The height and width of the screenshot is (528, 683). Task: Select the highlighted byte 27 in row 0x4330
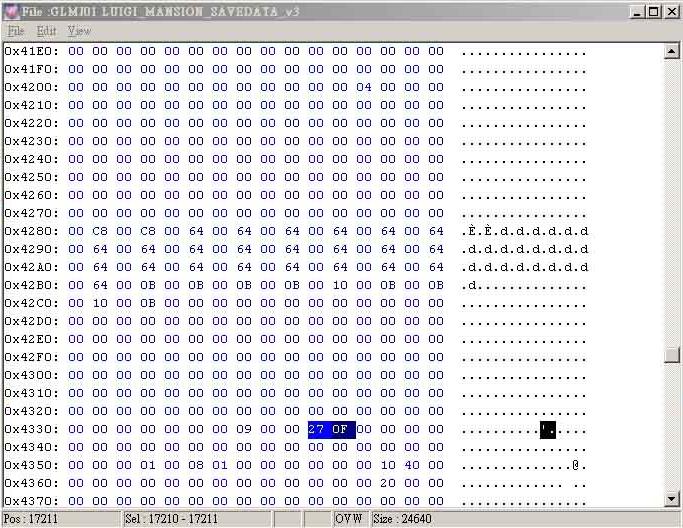pos(316,430)
